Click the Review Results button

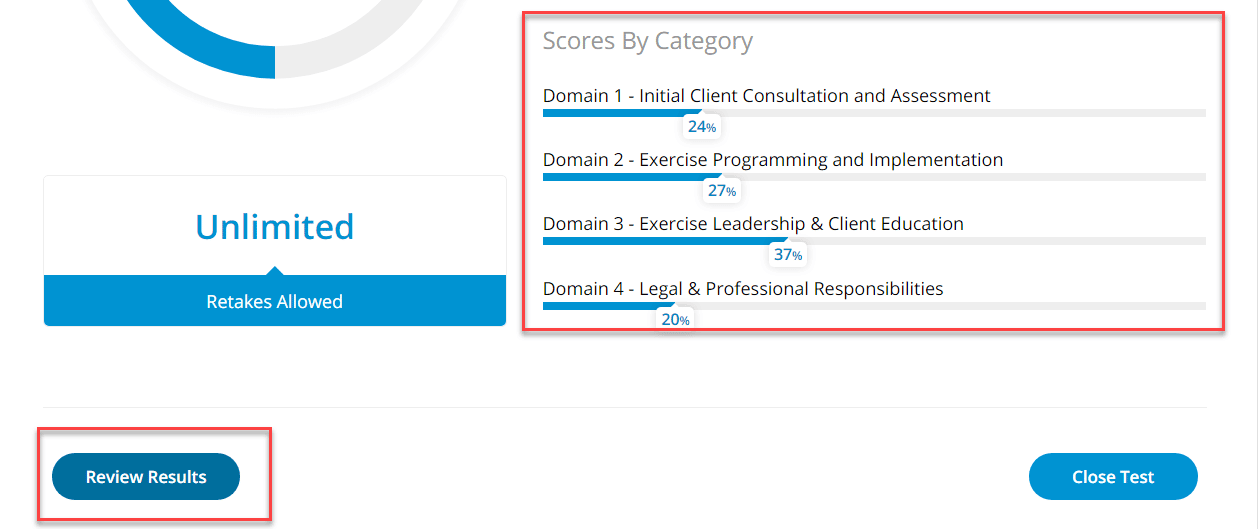tap(146, 477)
